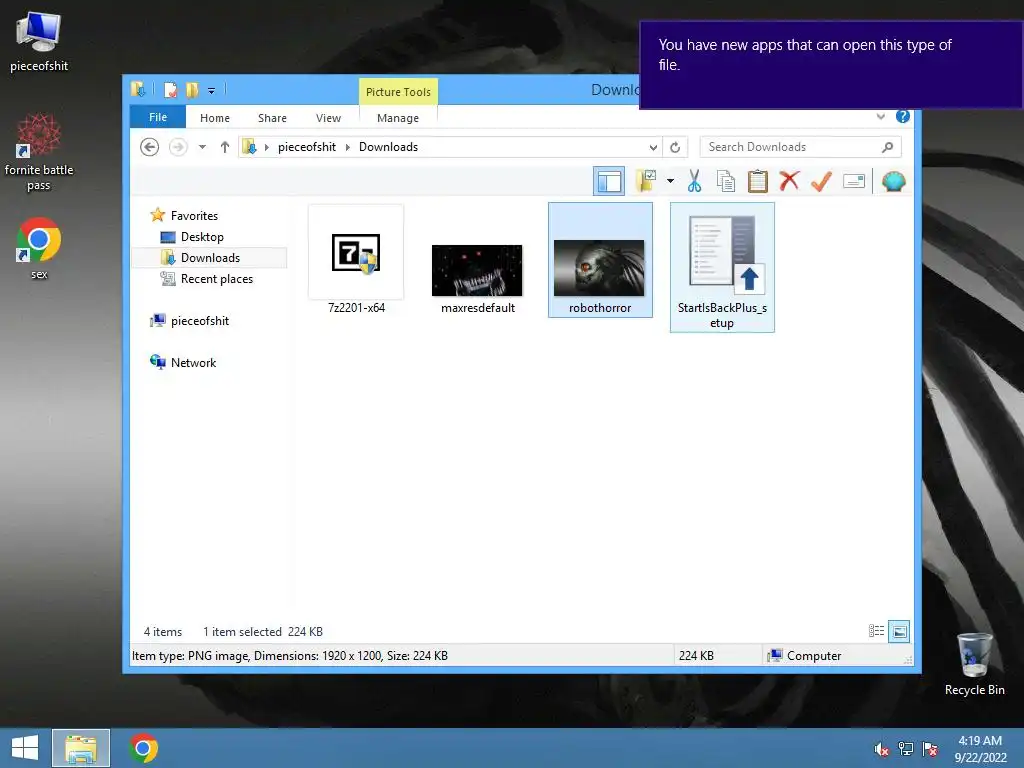Select Network in the navigation pane

[193, 362]
